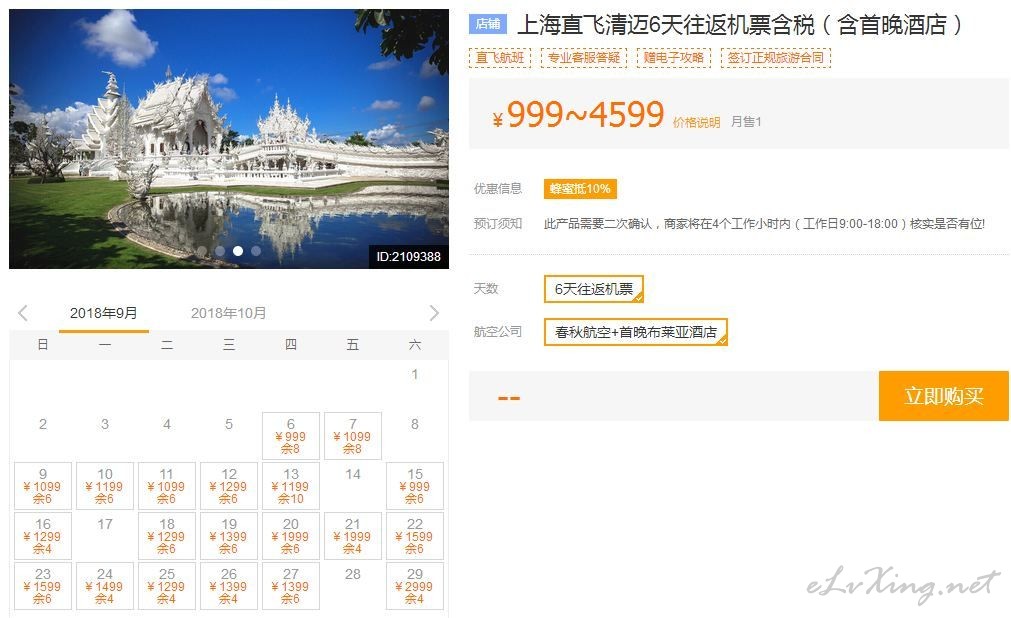Pick September 22 priced ¥1599
Viewport: 1011px width, 618px height.
415,536
